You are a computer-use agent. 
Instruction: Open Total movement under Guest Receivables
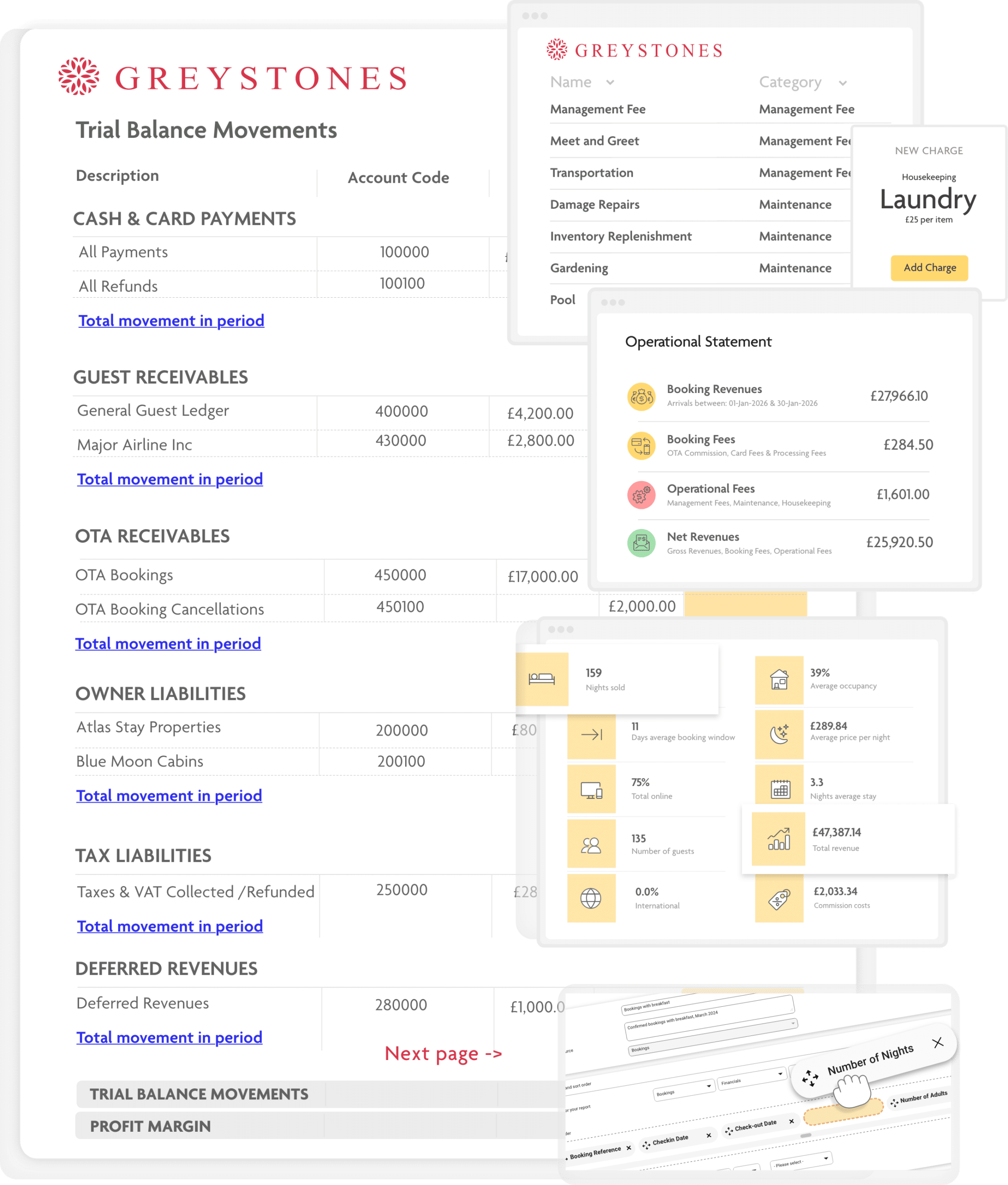[170, 479]
